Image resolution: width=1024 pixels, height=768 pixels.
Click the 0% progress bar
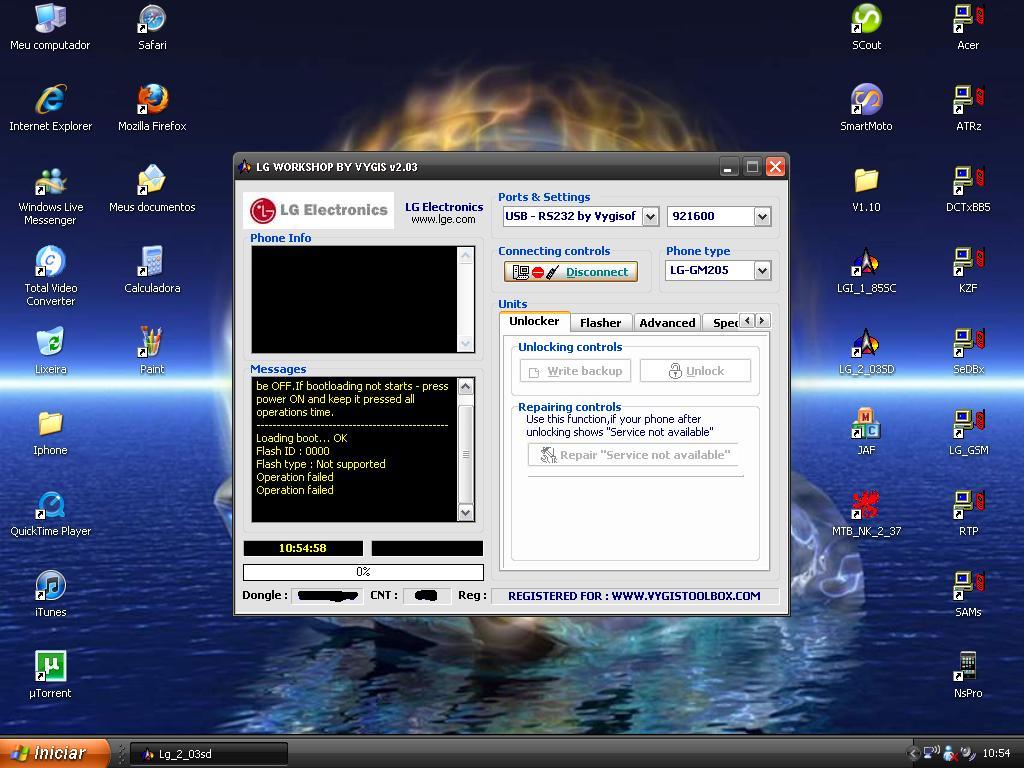point(363,572)
